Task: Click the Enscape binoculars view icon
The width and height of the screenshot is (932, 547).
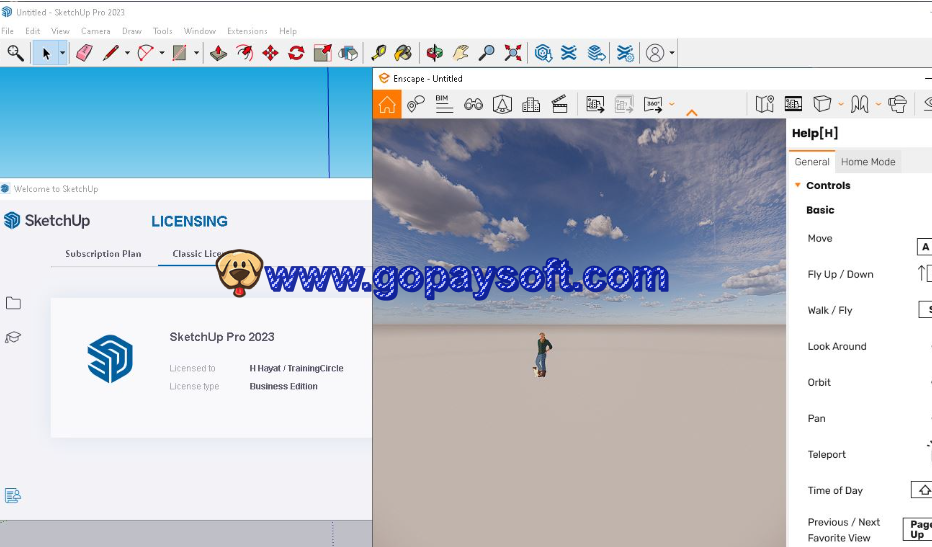Action: pyautogui.click(x=473, y=105)
